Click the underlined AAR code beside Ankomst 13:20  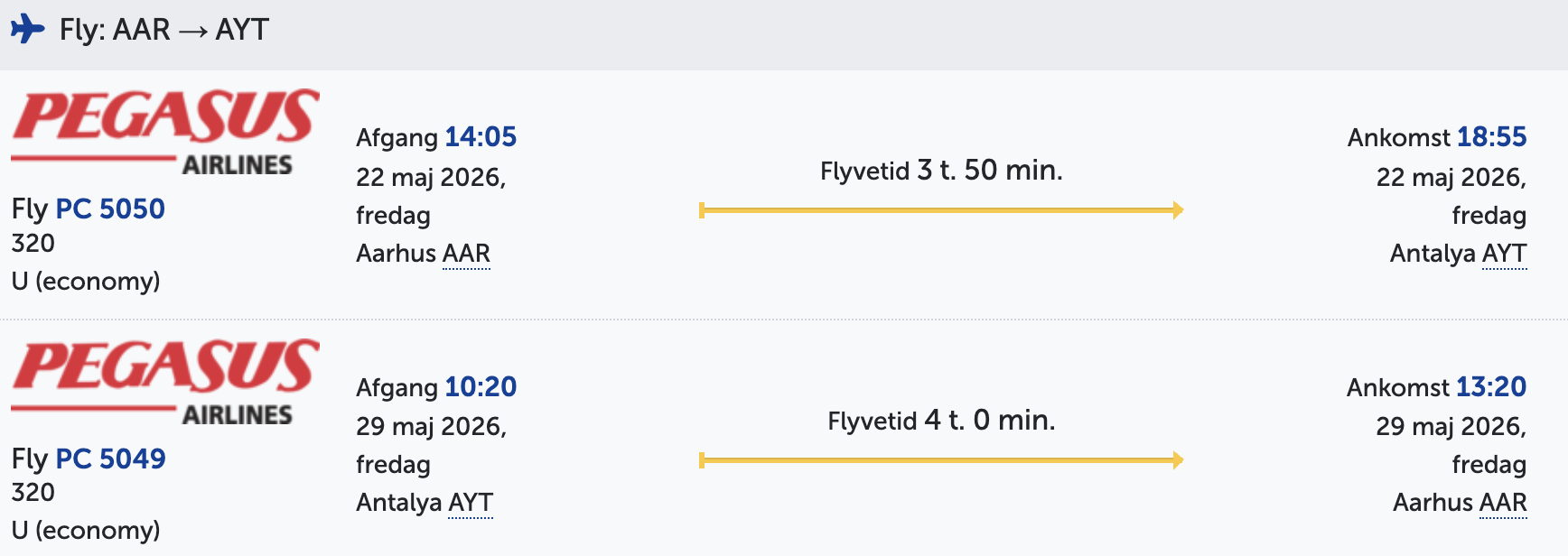click(x=1503, y=503)
